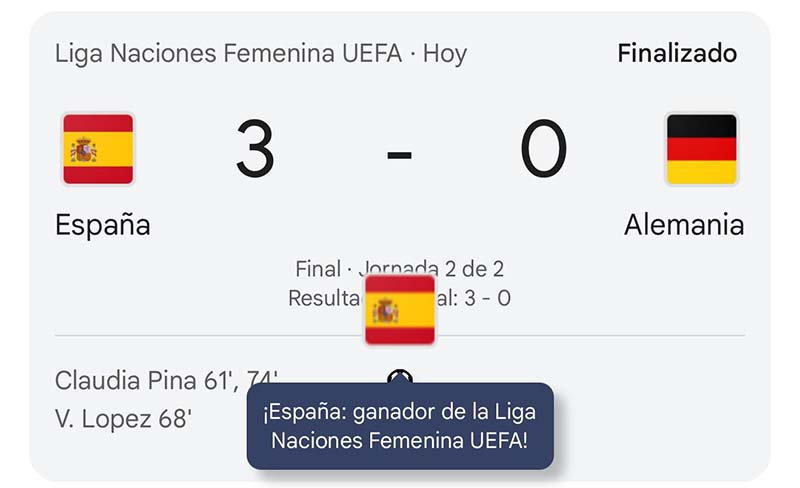Click Spain's flag above the España label
Viewport: 800px width, 488px height.
point(98,150)
